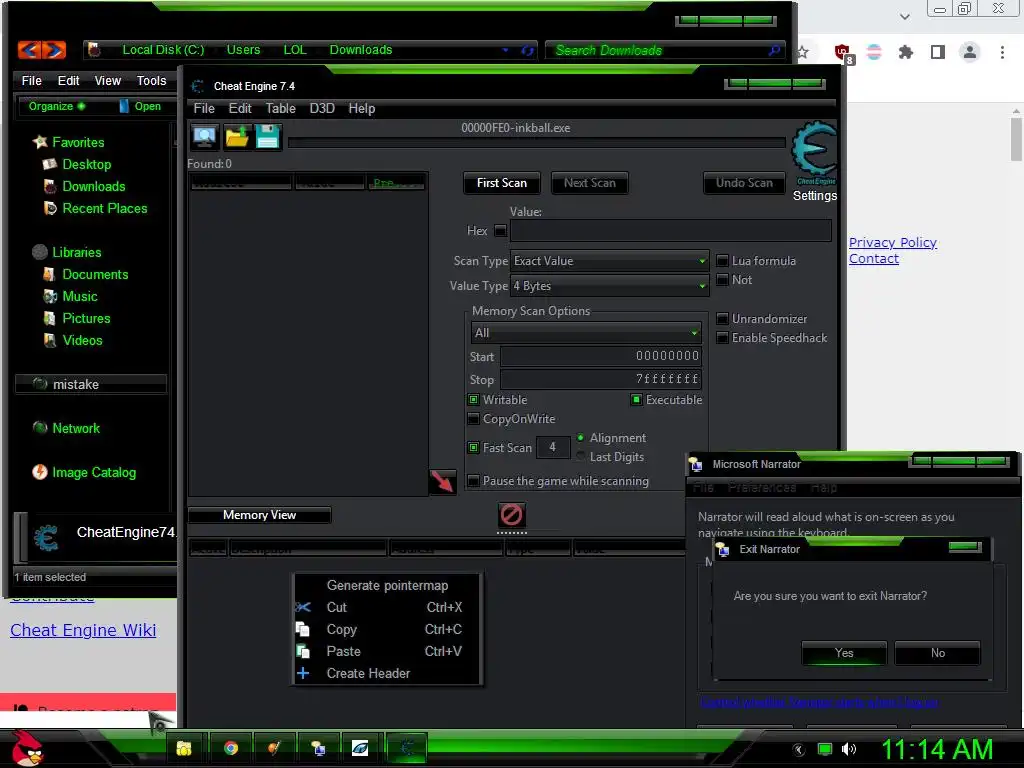1024x768 pixels.
Task: Click the Angry Birds start button
Action: [27, 748]
